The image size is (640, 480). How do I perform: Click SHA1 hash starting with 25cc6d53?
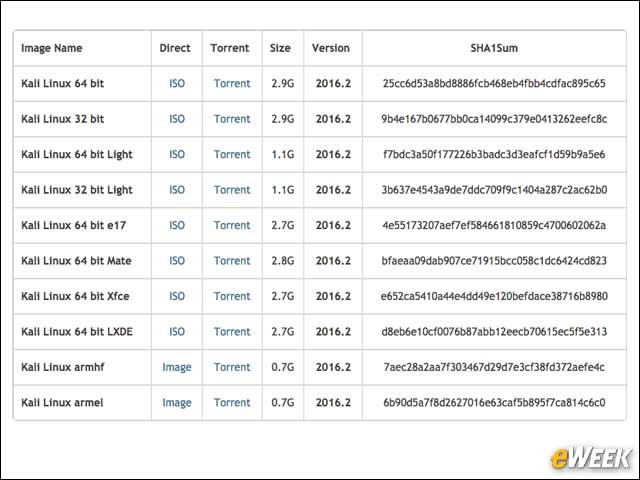(494, 83)
